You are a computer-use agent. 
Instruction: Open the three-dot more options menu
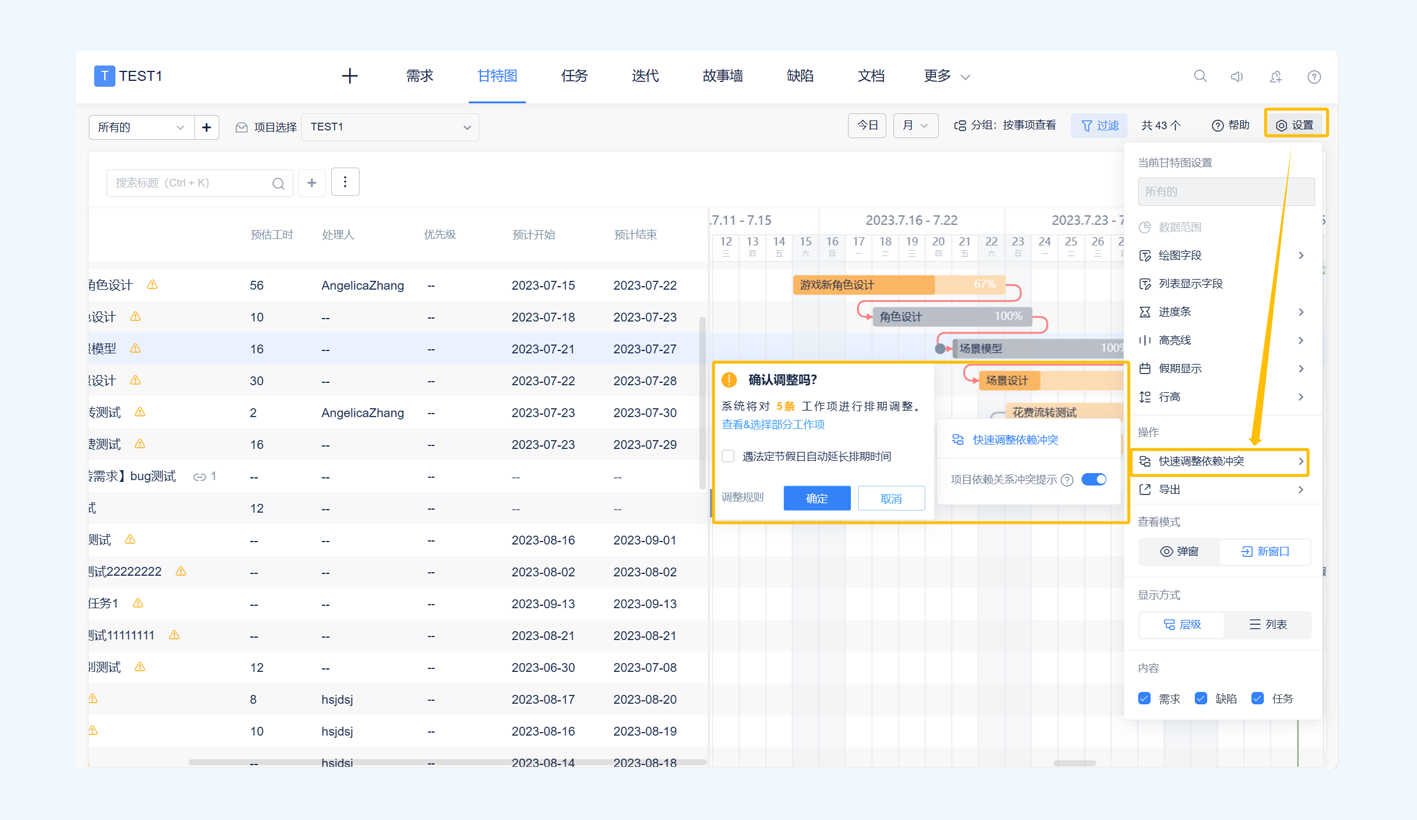[x=345, y=182]
